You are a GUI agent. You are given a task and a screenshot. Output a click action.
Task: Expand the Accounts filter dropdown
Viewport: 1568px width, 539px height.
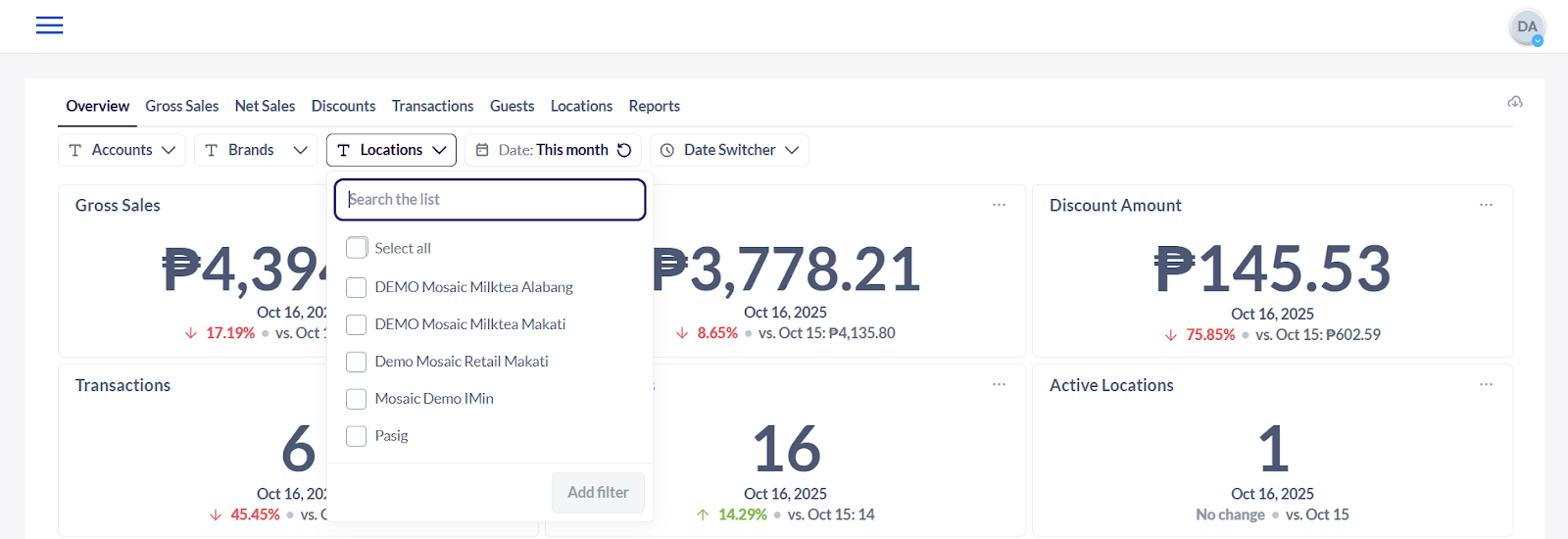pyautogui.click(x=122, y=150)
